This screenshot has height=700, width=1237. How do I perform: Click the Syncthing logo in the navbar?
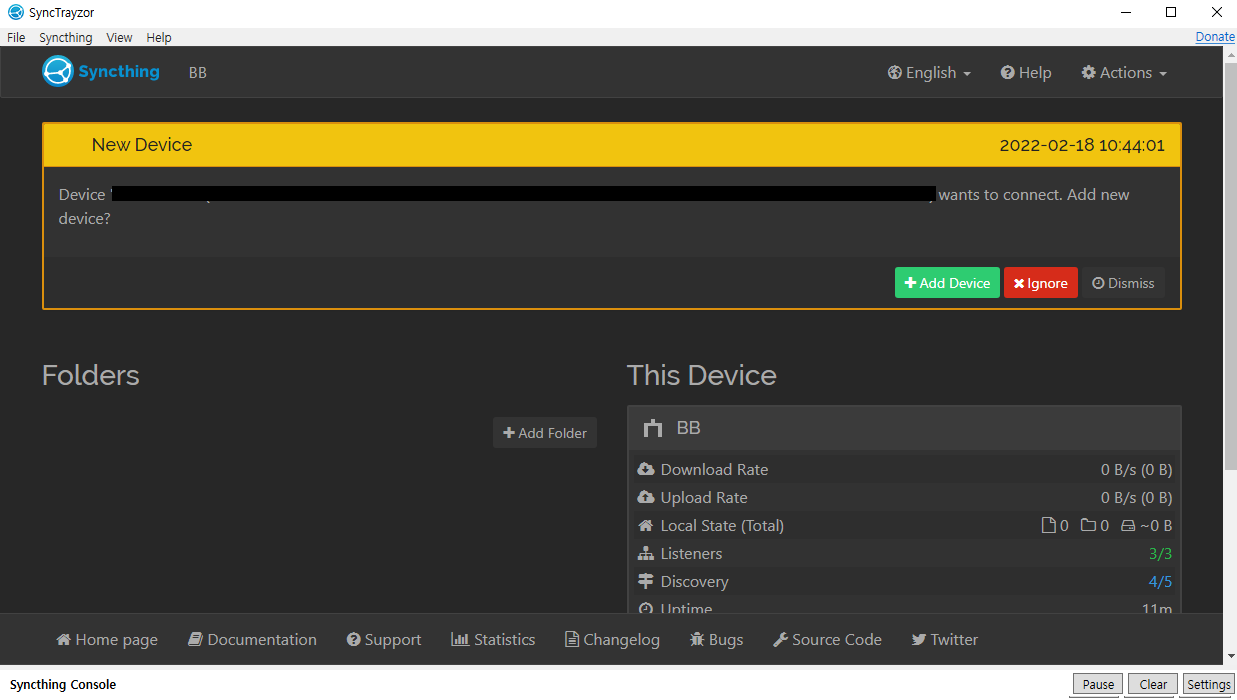(101, 72)
